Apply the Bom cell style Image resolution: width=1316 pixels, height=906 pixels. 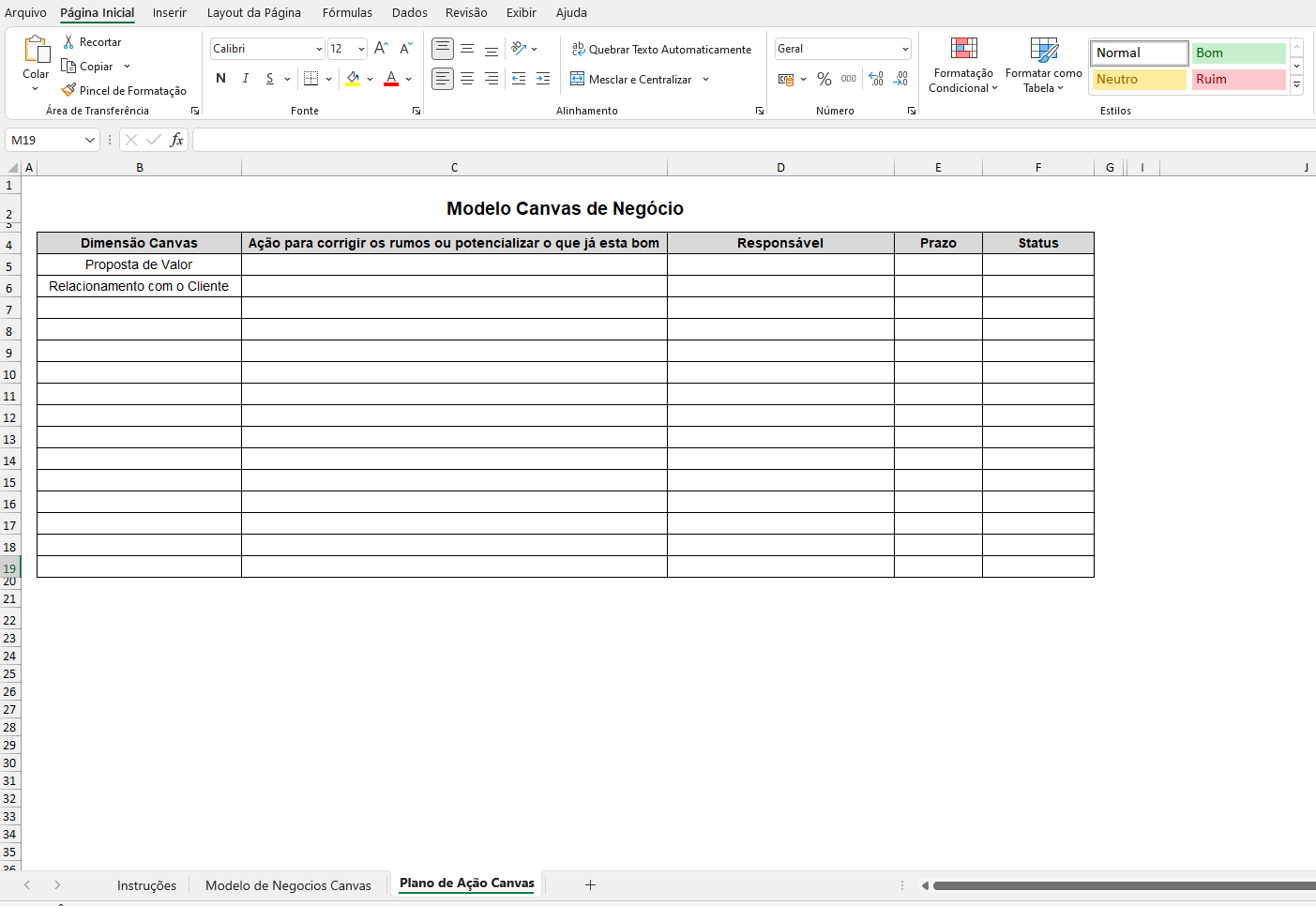1238,53
